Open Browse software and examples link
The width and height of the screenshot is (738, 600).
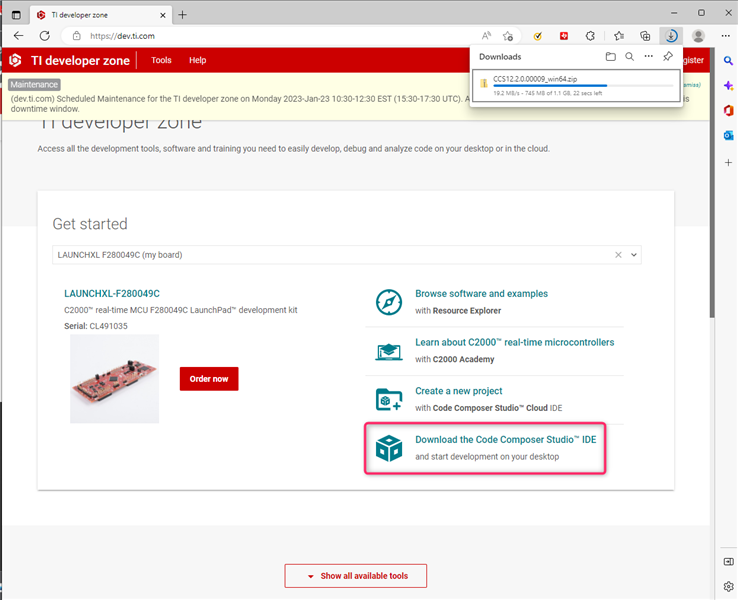pos(481,294)
